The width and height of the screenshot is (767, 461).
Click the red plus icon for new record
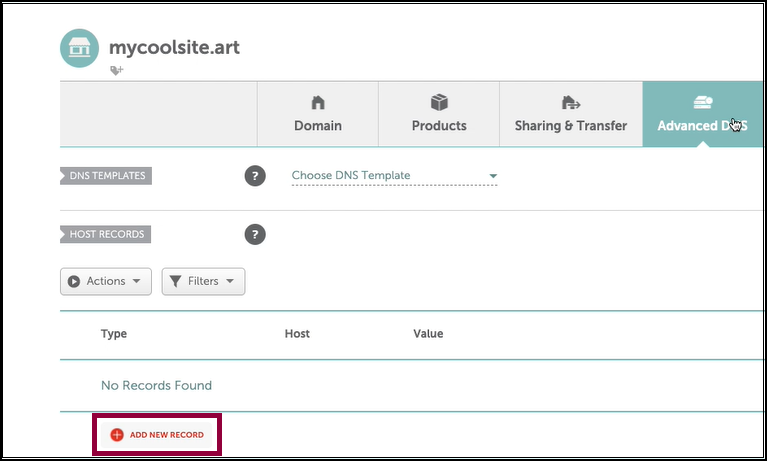point(117,435)
